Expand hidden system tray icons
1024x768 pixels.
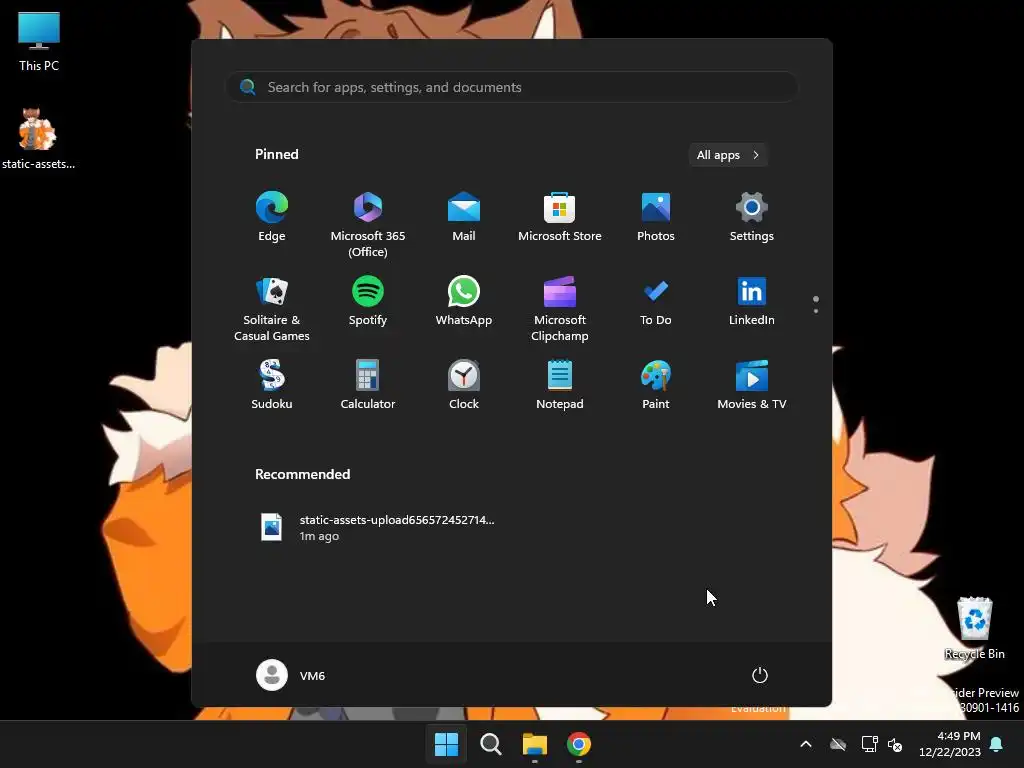(806, 744)
